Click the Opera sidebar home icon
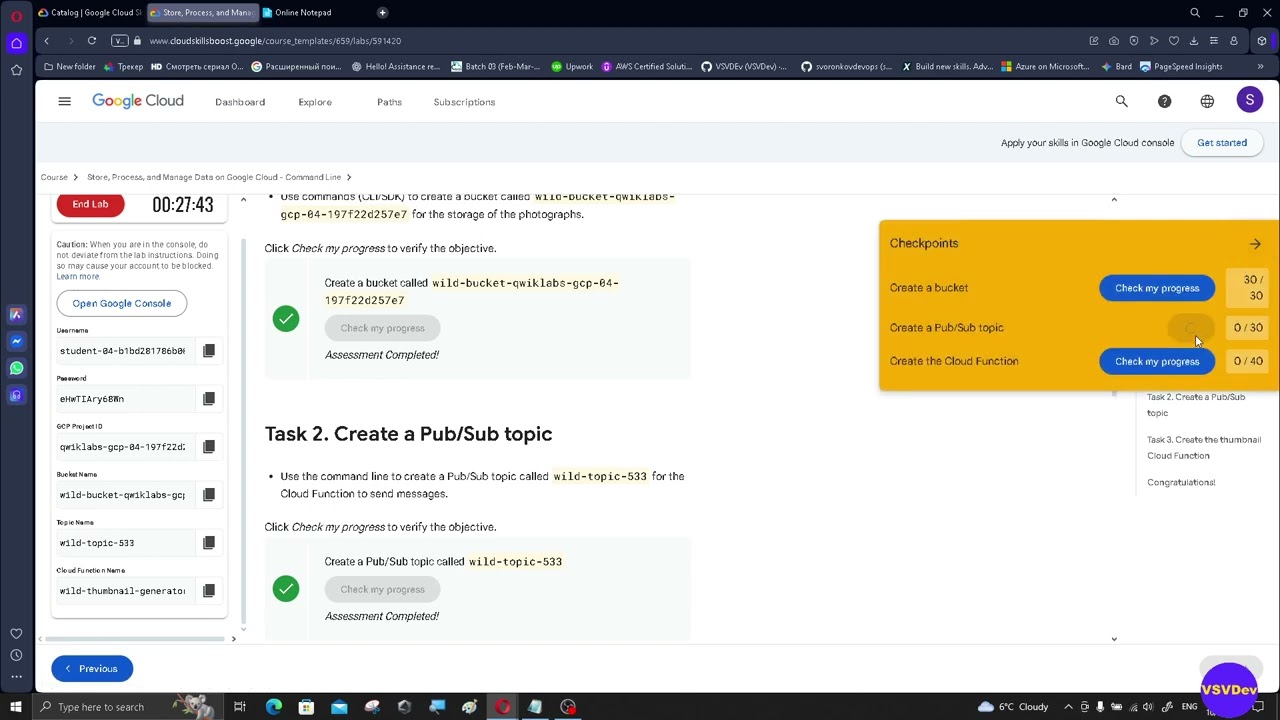This screenshot has height=720, width=1280. (x=16, y=43)
